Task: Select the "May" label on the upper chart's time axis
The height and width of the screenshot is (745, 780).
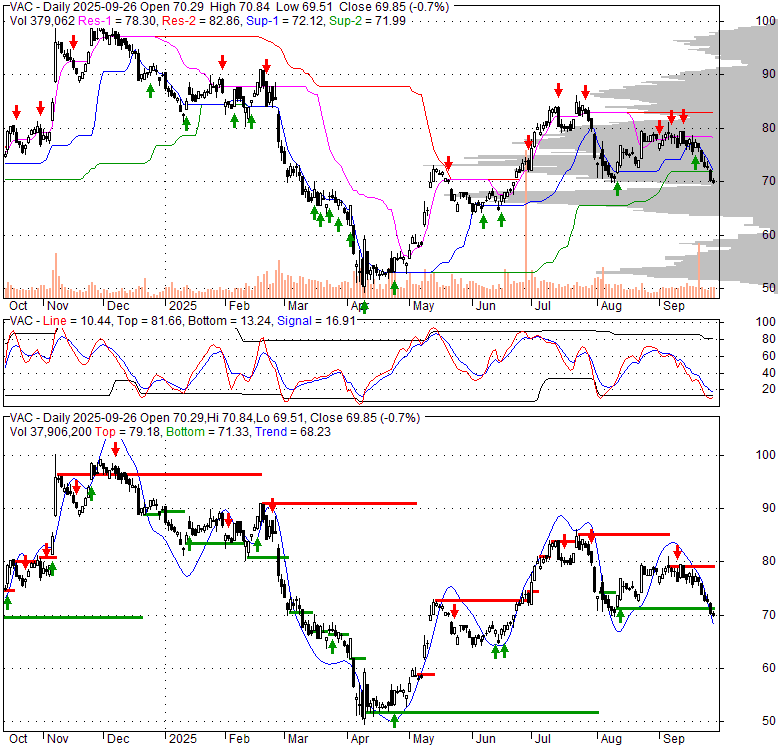Action: pyautogui.click(x=423, y=306)
